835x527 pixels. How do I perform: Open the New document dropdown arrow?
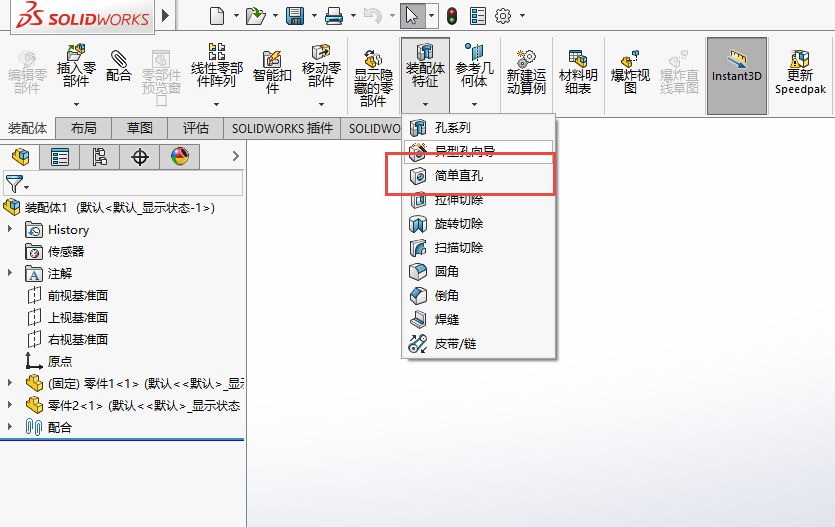pos(235,15)
